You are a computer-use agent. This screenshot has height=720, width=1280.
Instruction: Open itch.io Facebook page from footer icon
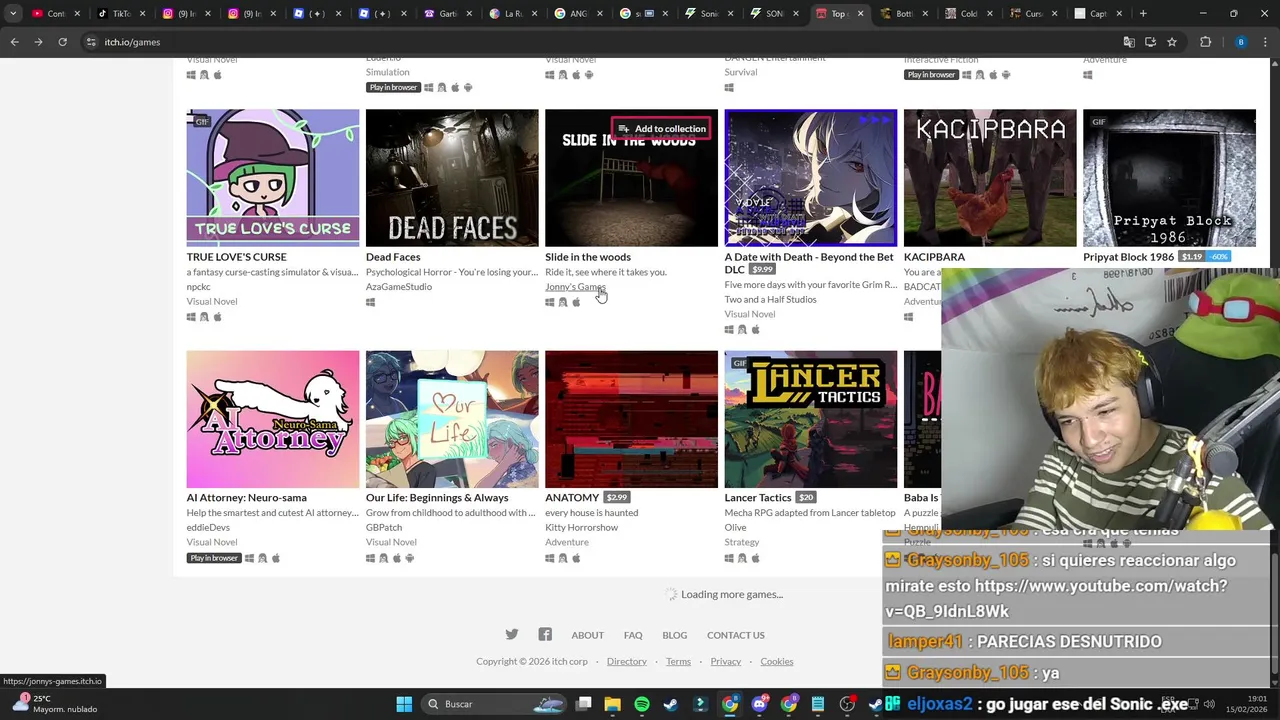click(545, 634)
